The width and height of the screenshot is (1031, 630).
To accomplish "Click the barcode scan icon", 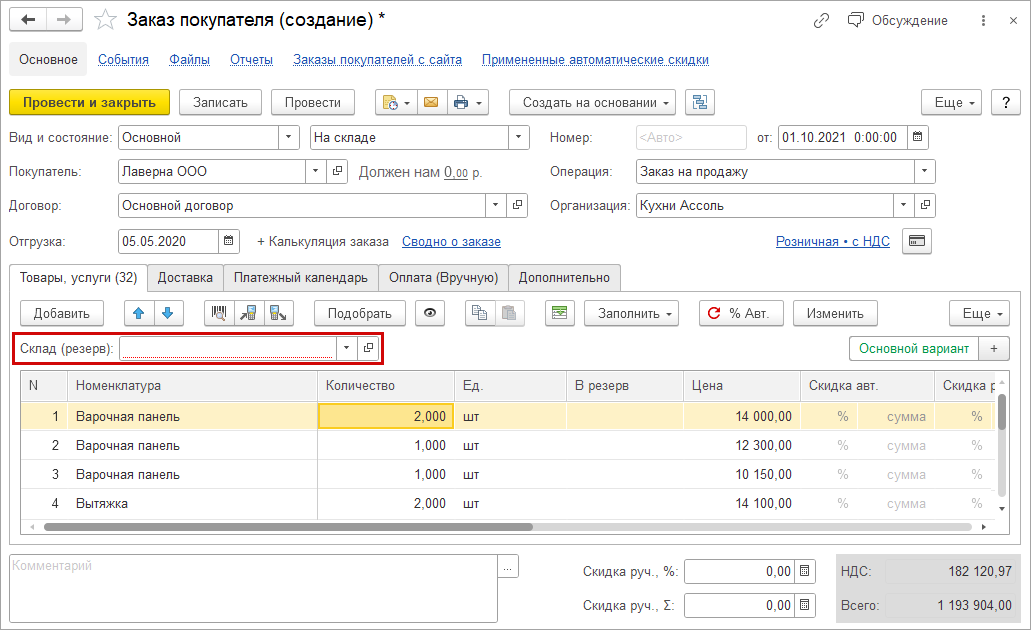I will [x=219, y=313].
